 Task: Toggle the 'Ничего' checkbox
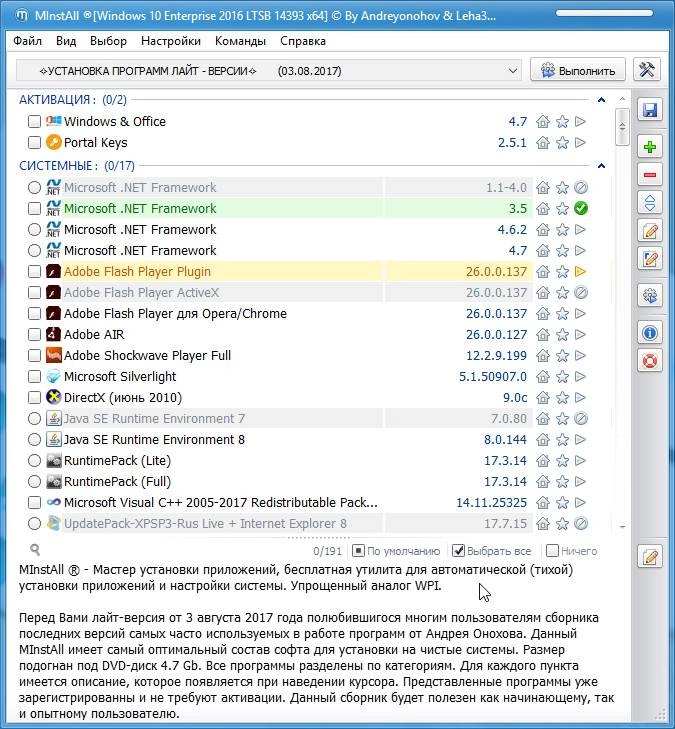pyautogui.click(x=552, y=551)
